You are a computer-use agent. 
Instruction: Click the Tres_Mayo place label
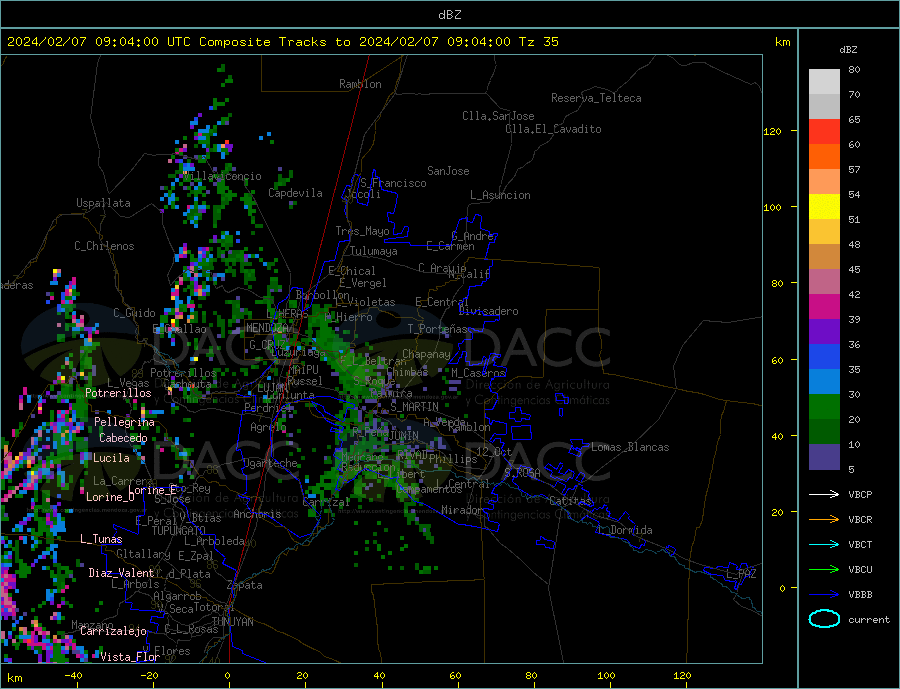pos(362,231)
